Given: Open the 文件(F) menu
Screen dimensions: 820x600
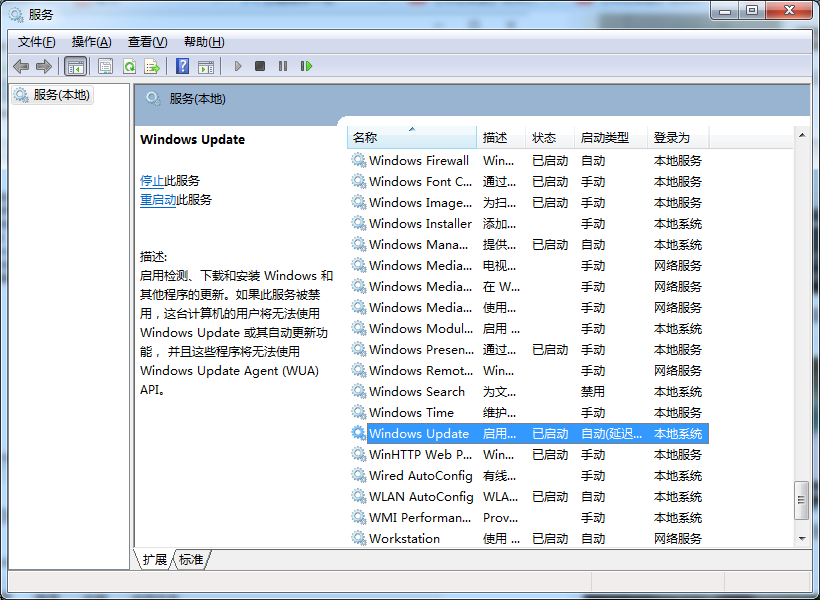Looking at the screenshot, I should (37, 42).
